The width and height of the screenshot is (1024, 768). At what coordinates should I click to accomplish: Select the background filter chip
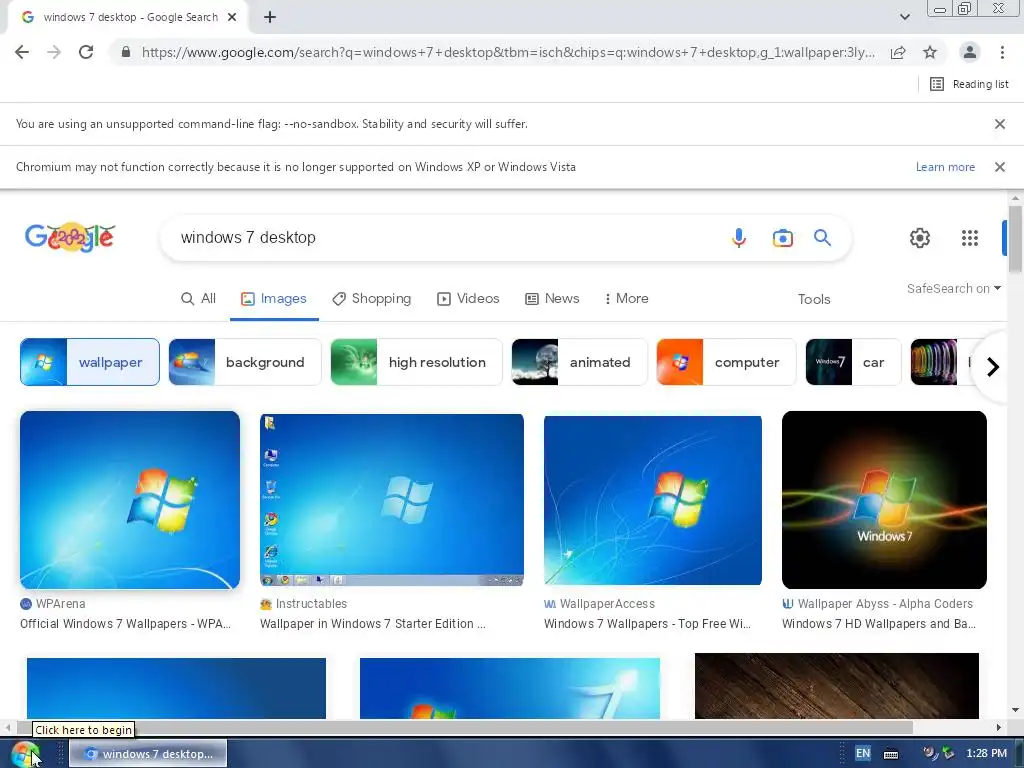[245, 362]
